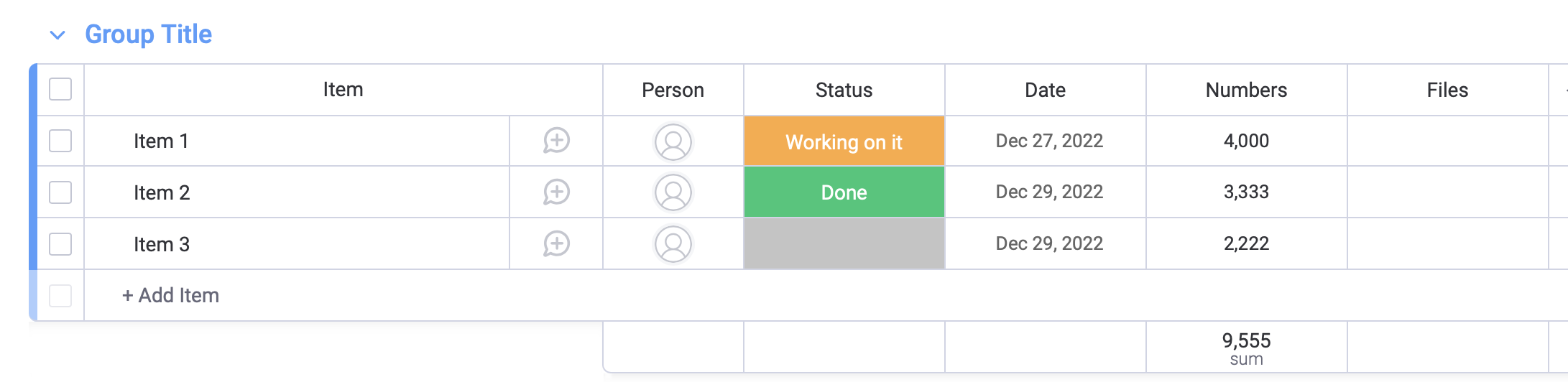Change the Done status label

coord(844,192)
